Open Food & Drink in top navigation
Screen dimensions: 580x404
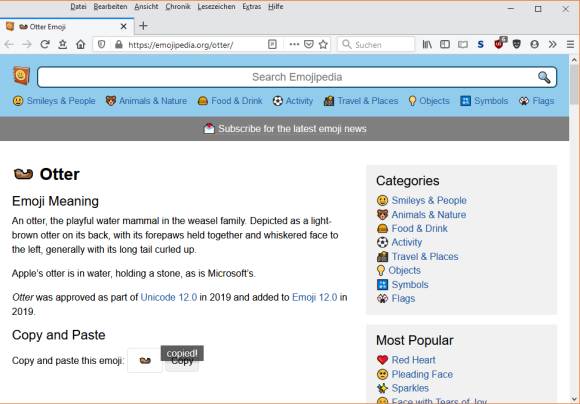230,101
